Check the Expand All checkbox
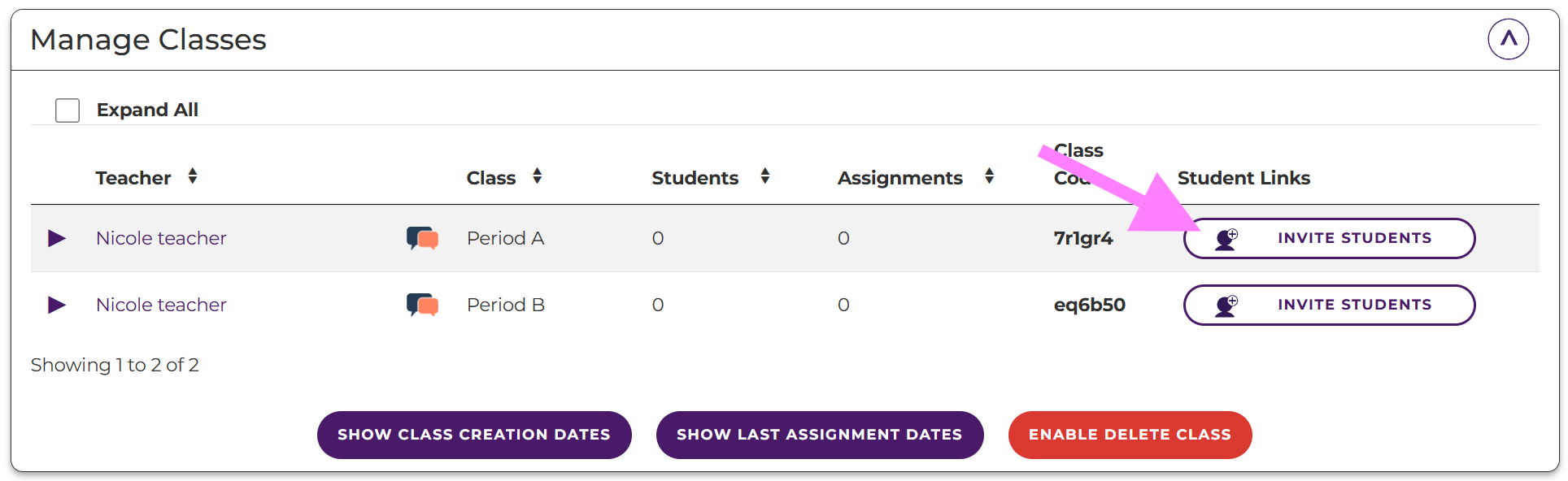 click(68, 110)
